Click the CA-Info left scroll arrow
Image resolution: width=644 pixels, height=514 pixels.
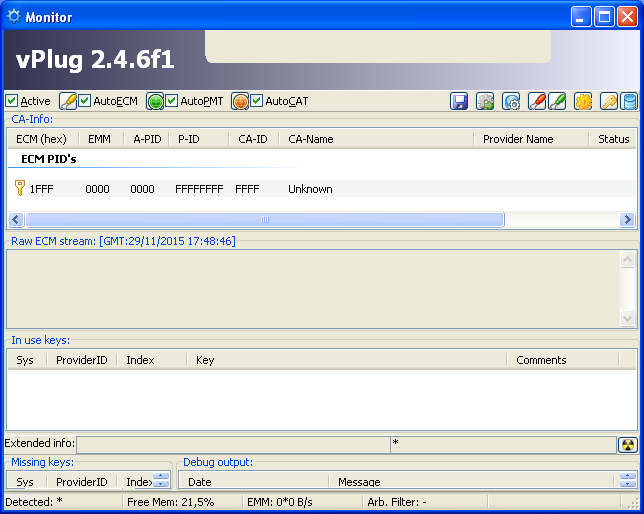[x=16, y=219]
